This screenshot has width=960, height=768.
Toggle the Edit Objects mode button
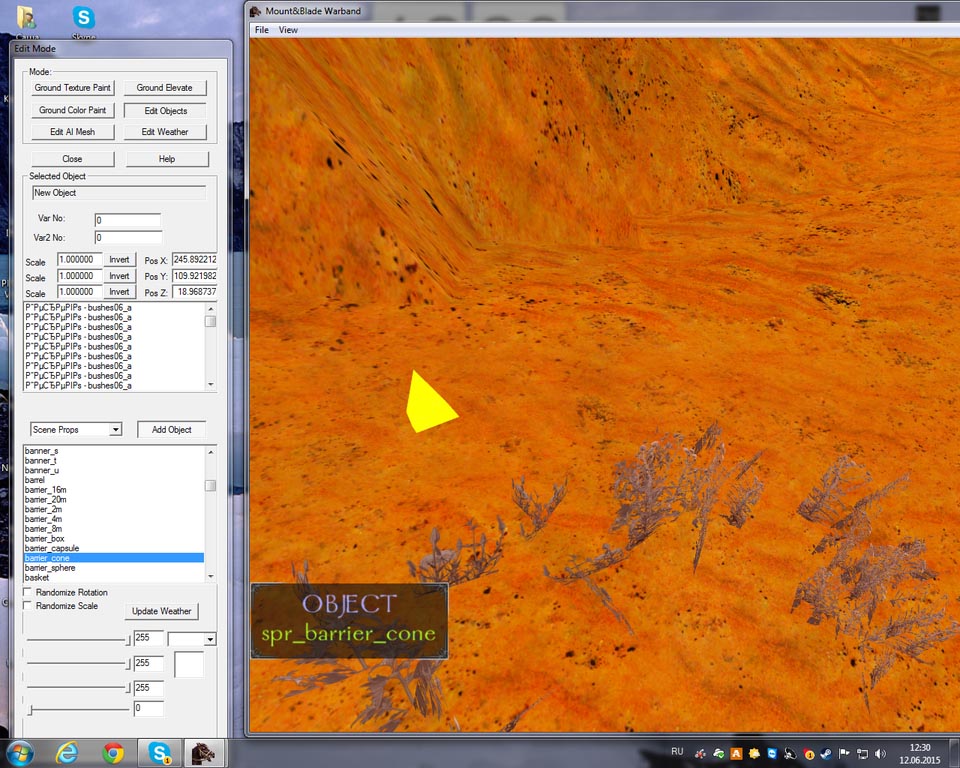pos(166,110)
